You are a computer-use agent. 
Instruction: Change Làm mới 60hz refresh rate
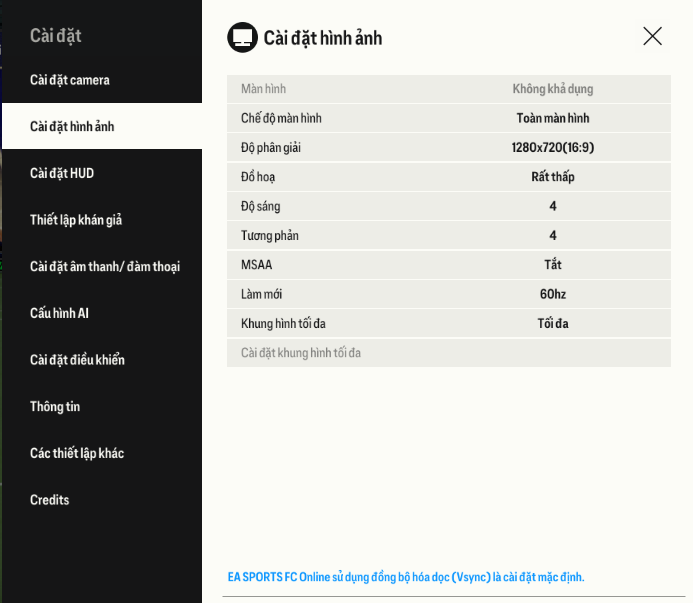pos(552,295)
